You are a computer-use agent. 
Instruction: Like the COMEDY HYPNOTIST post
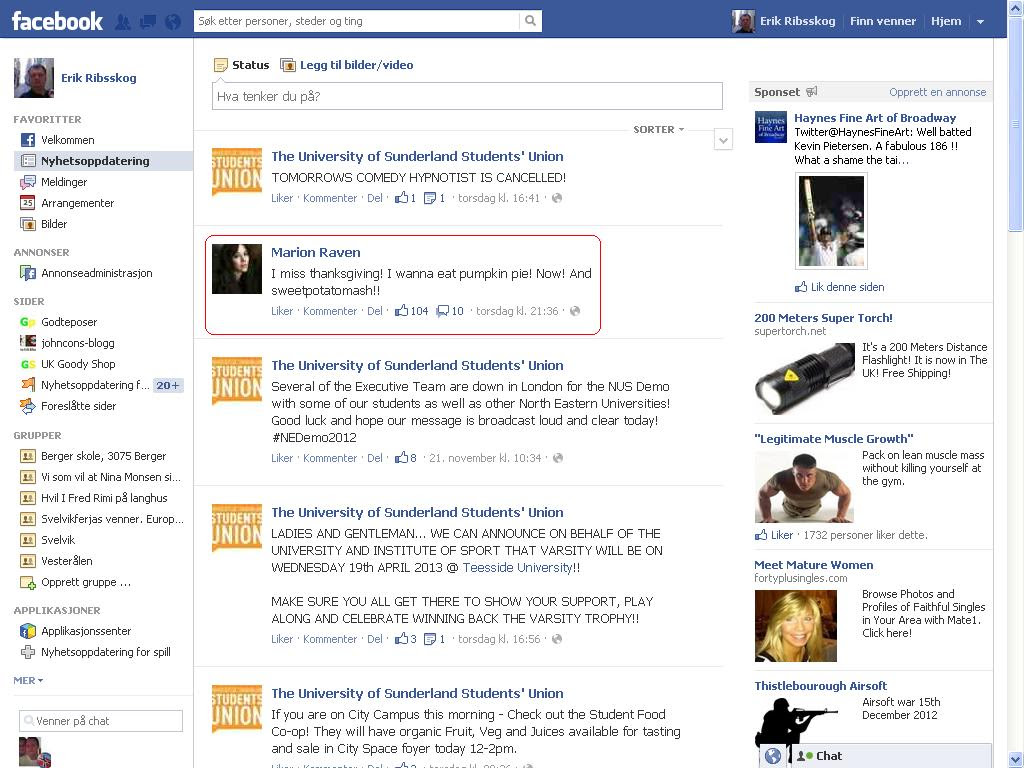pyautogui.click(x=282, y=198)
